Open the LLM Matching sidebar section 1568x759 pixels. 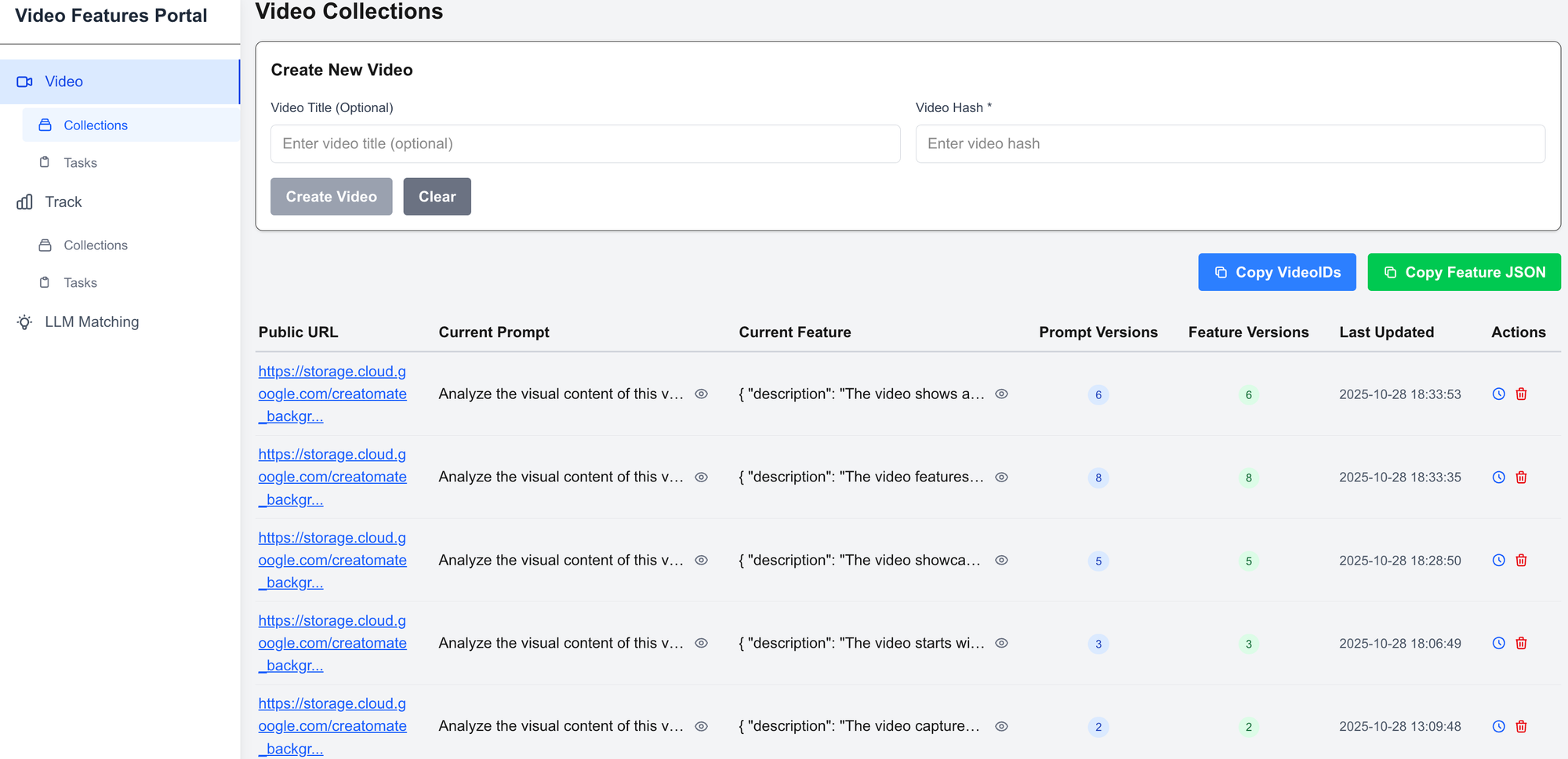point(91,322)
